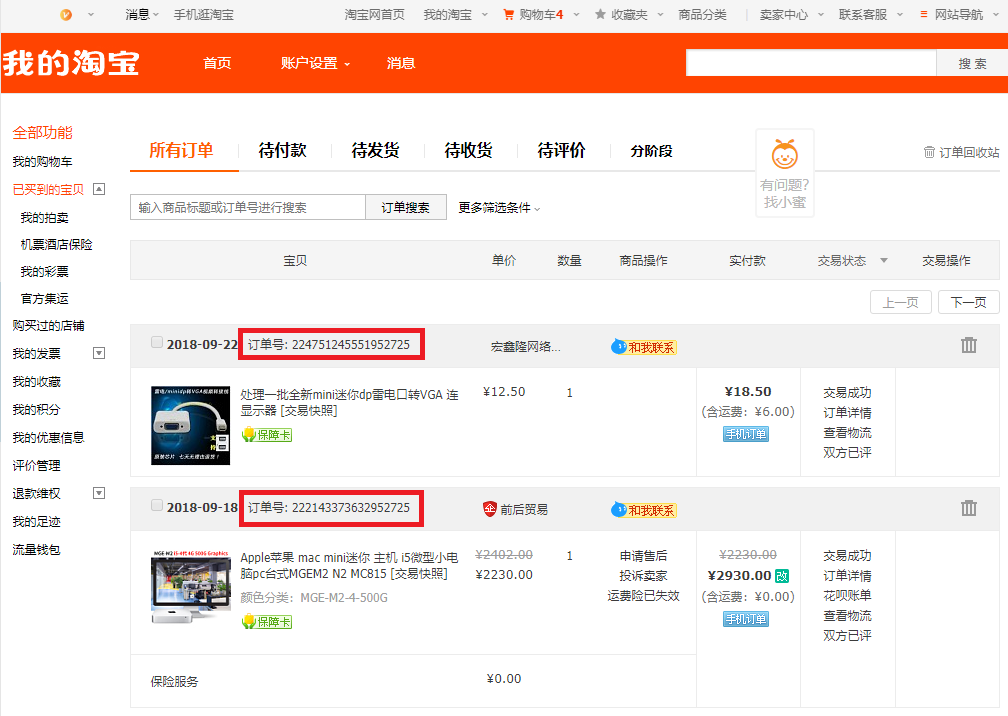Click the 搜 索 button in header
The height and width of the screenshot is (716, 1008).
[971, 63]
